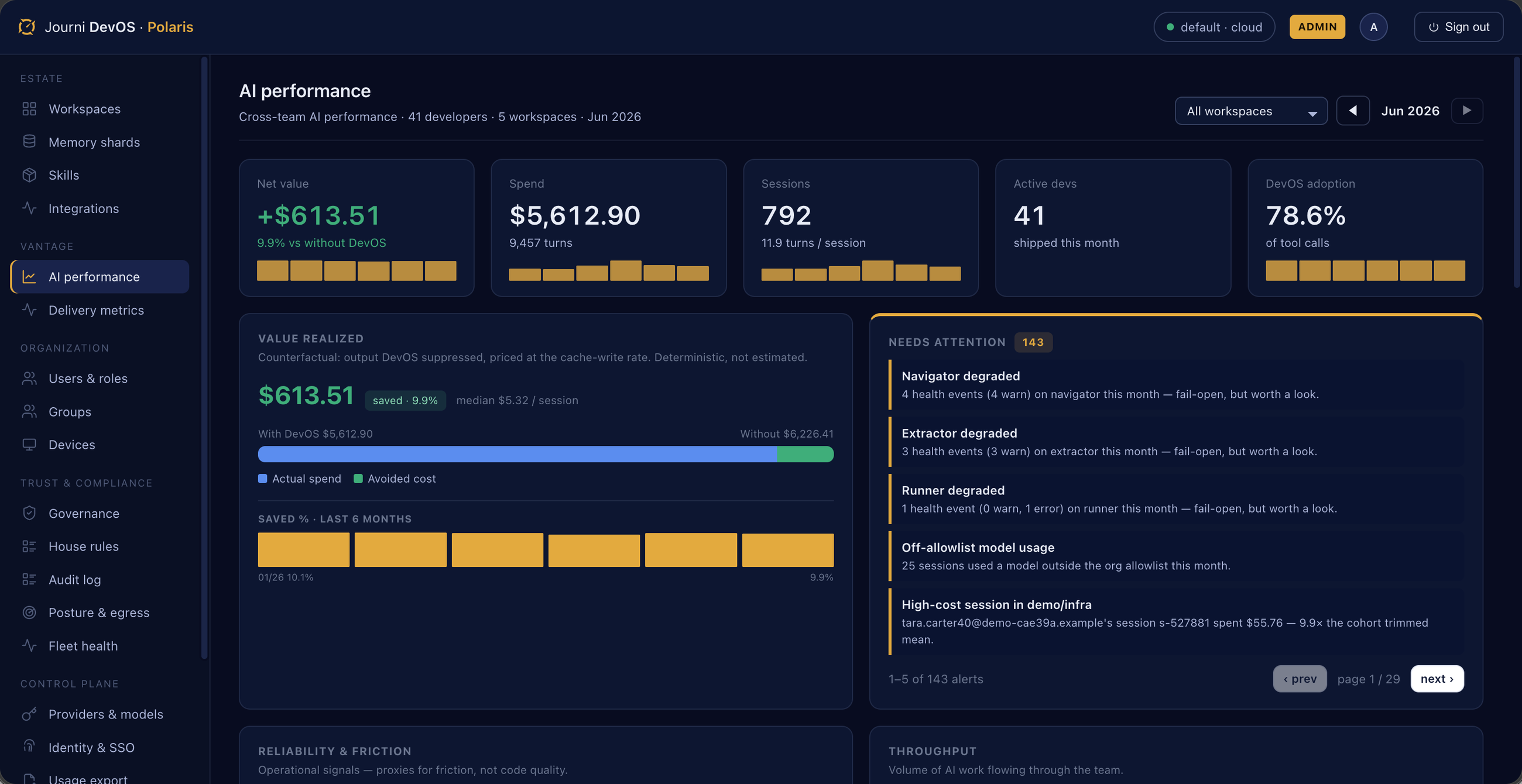Click the Active devs card
The width and height of the screenshot is (1522, 784).
(1113, 228)
